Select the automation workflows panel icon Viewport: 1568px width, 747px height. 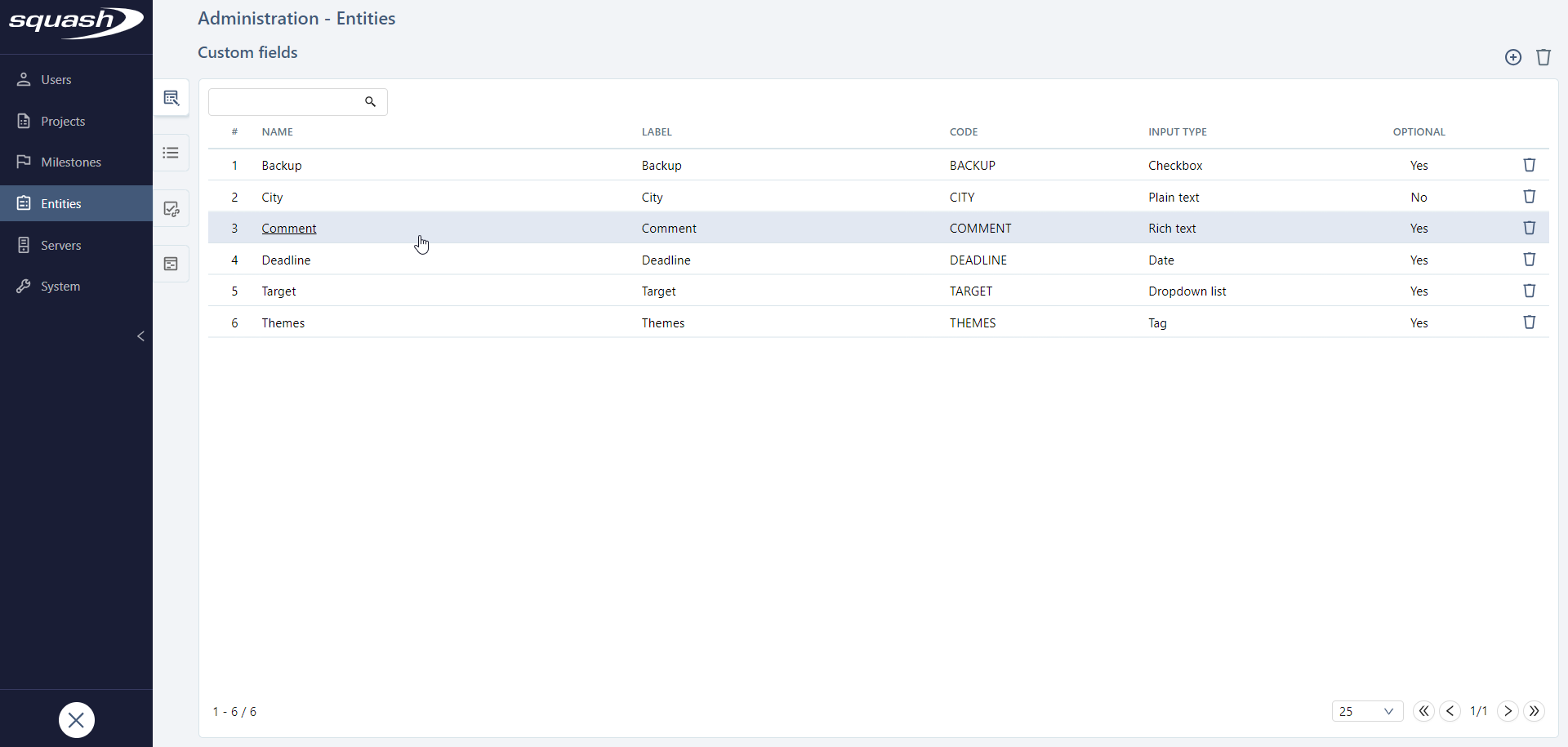[171, 208]
